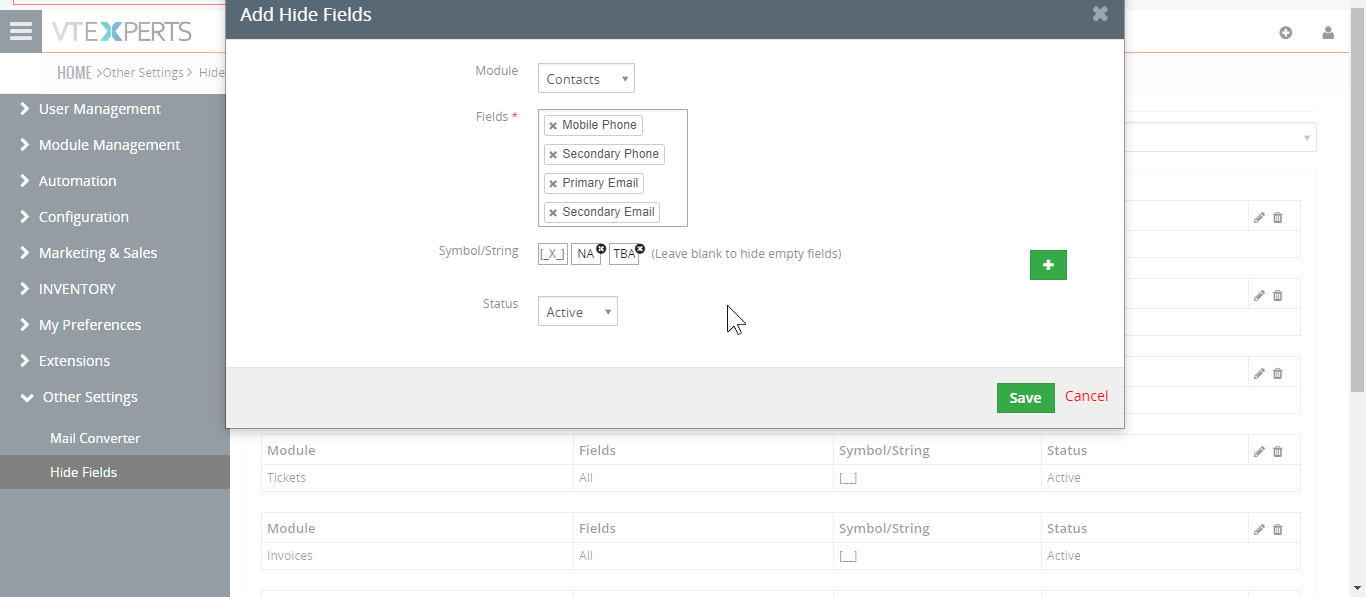This screenshot has width=1366, height=597.
Task: Click the TBA symbol input box
Action: [623, 254]
